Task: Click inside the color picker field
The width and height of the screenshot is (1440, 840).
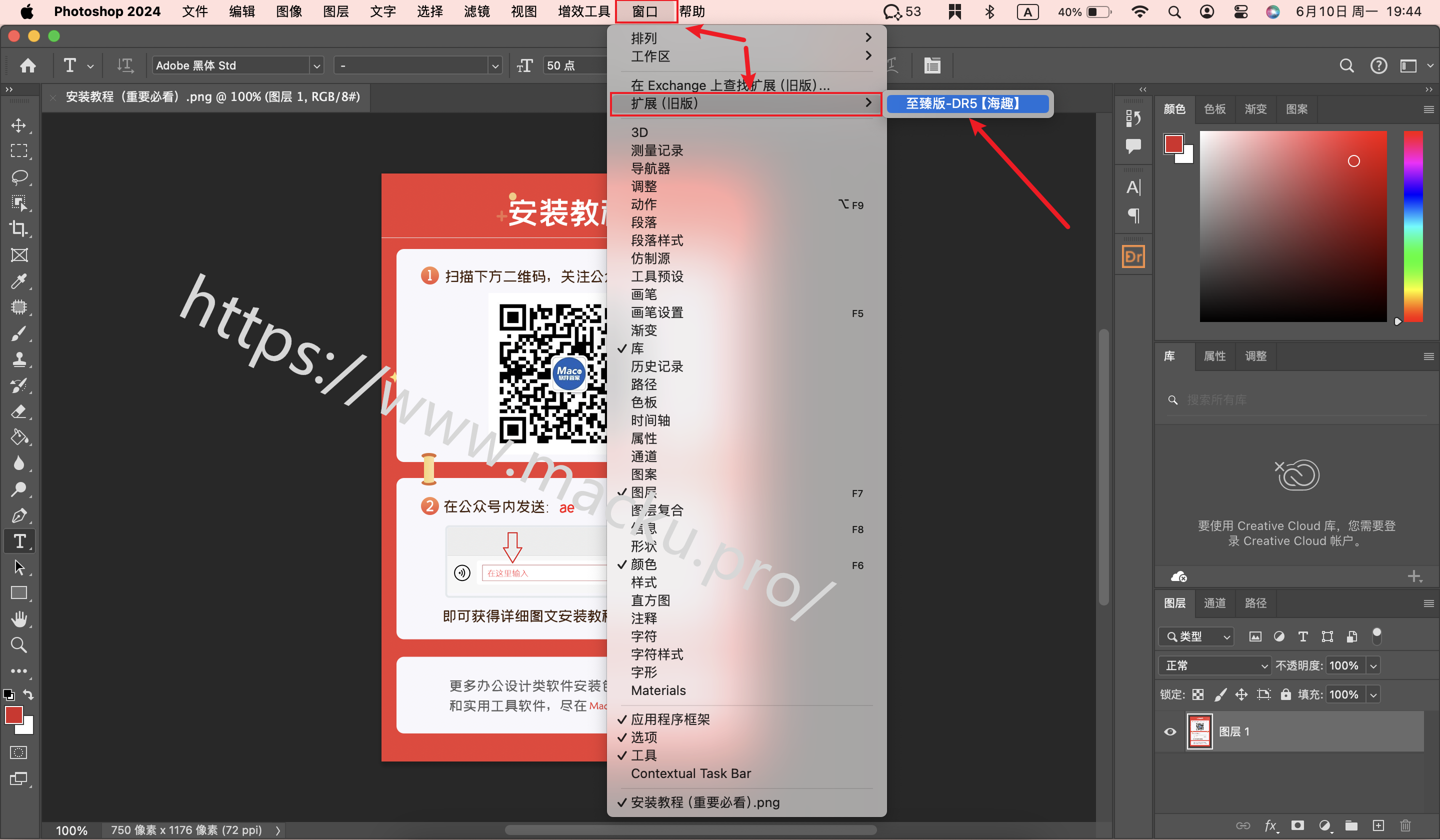Action: click(x=1292, y=226)
